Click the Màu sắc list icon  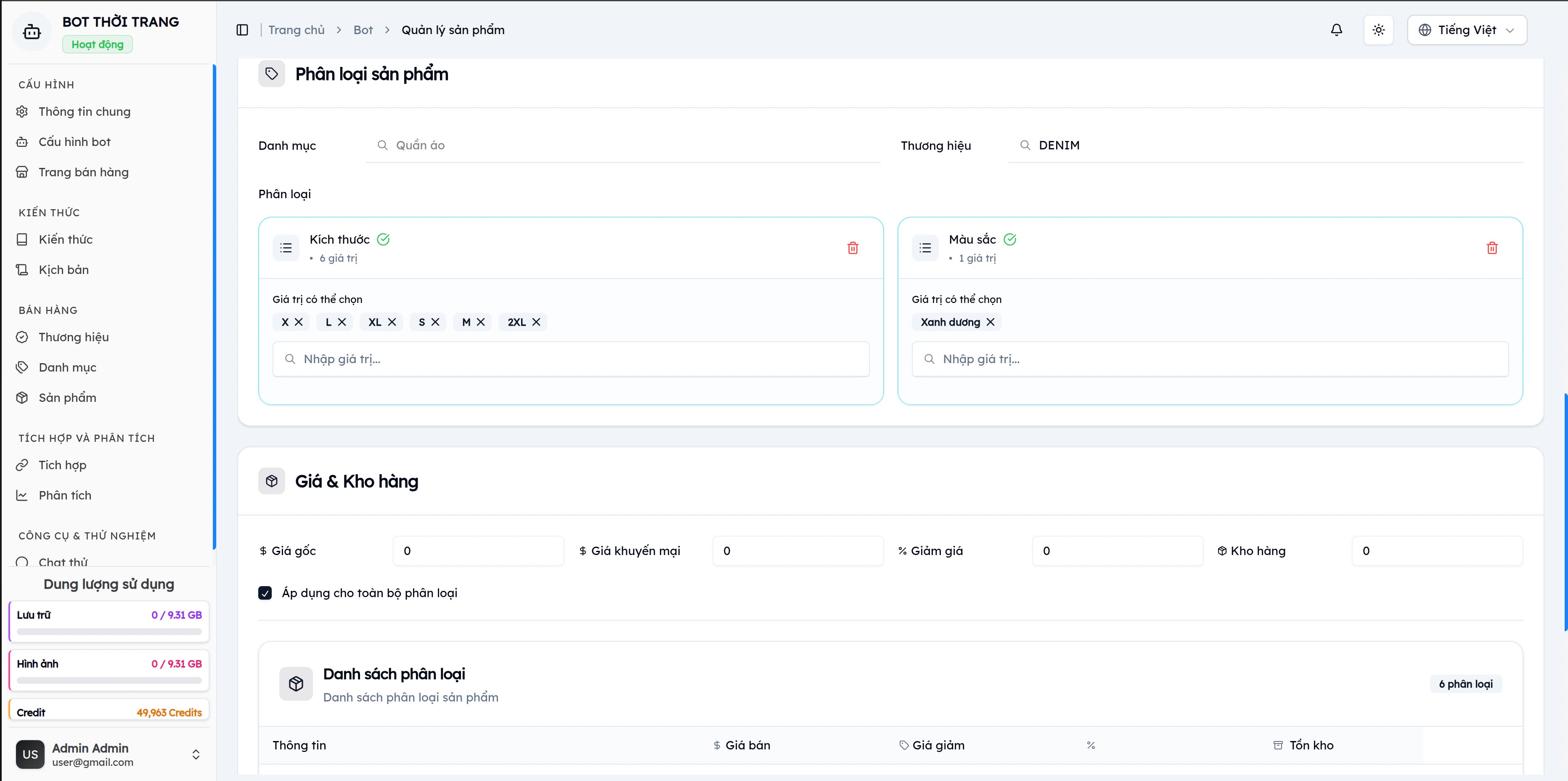pos(925,248)
